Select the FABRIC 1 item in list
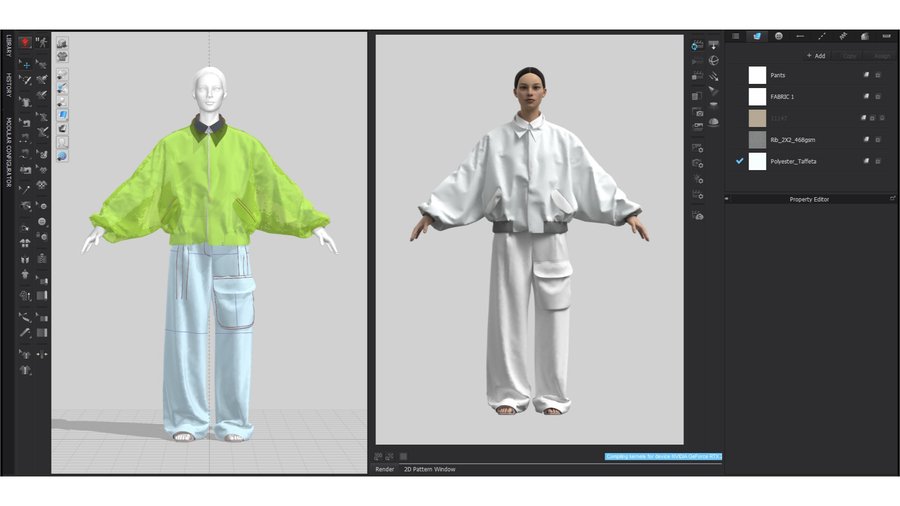900x506 pixels. [x=784, y=97]
